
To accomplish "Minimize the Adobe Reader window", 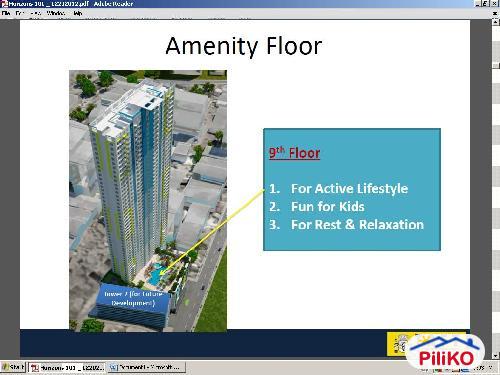I will (478, 4).
